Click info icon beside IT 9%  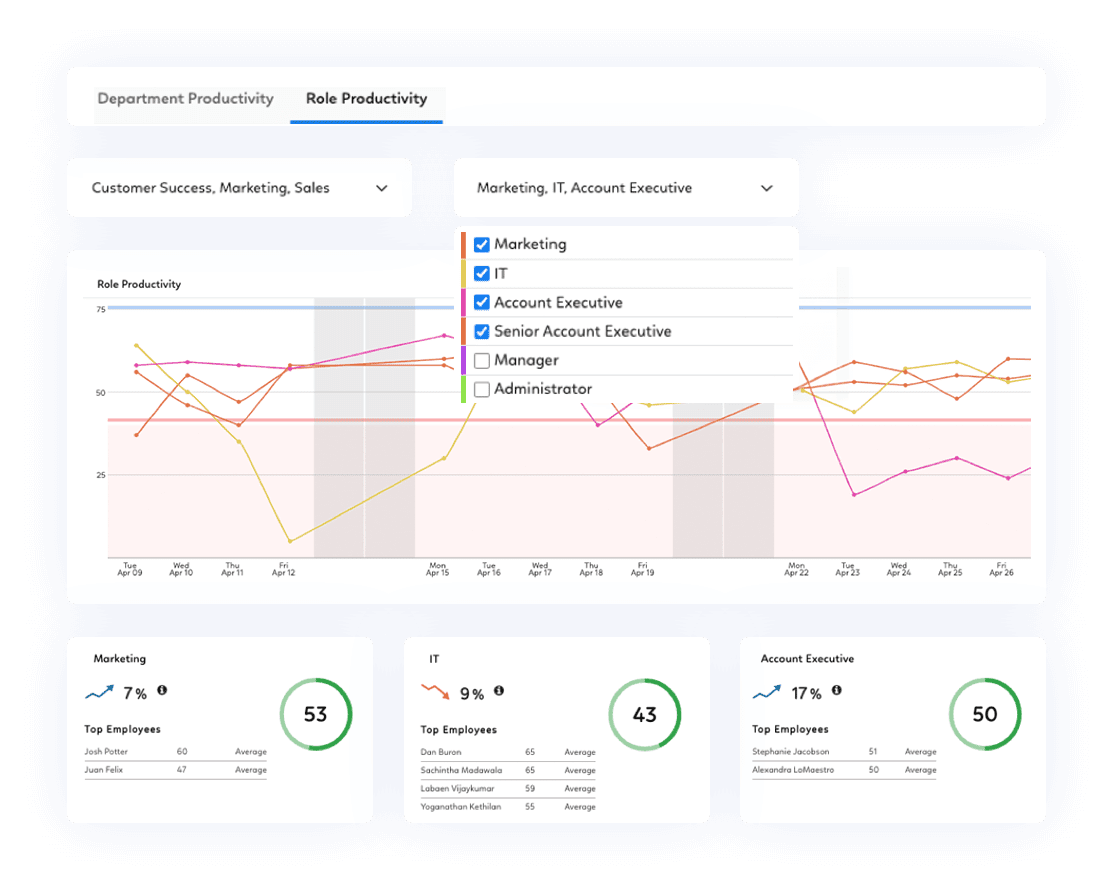[x=499, y=690]
